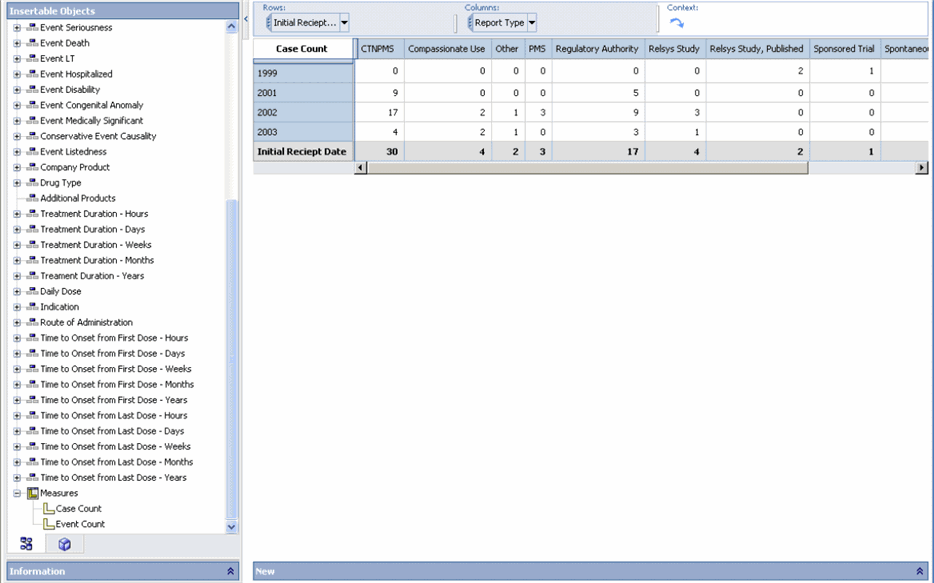Click the Case Count corner cell
This screenshot has height=583, width=934.
(x=302, y=49)
